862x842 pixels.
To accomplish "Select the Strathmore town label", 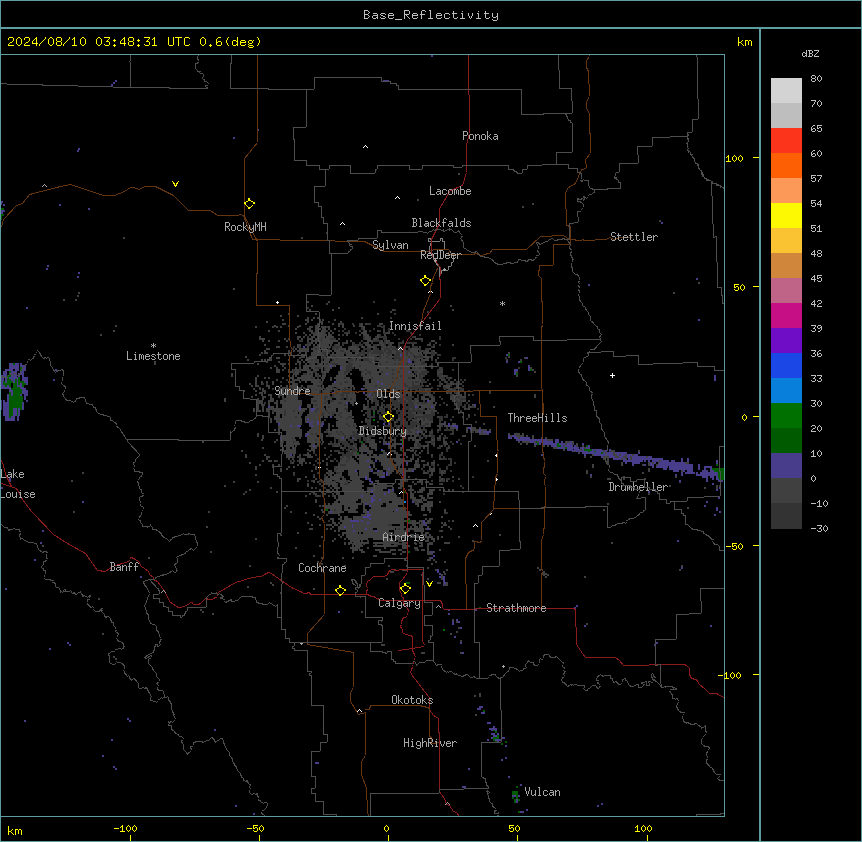I will pos(516,608).
